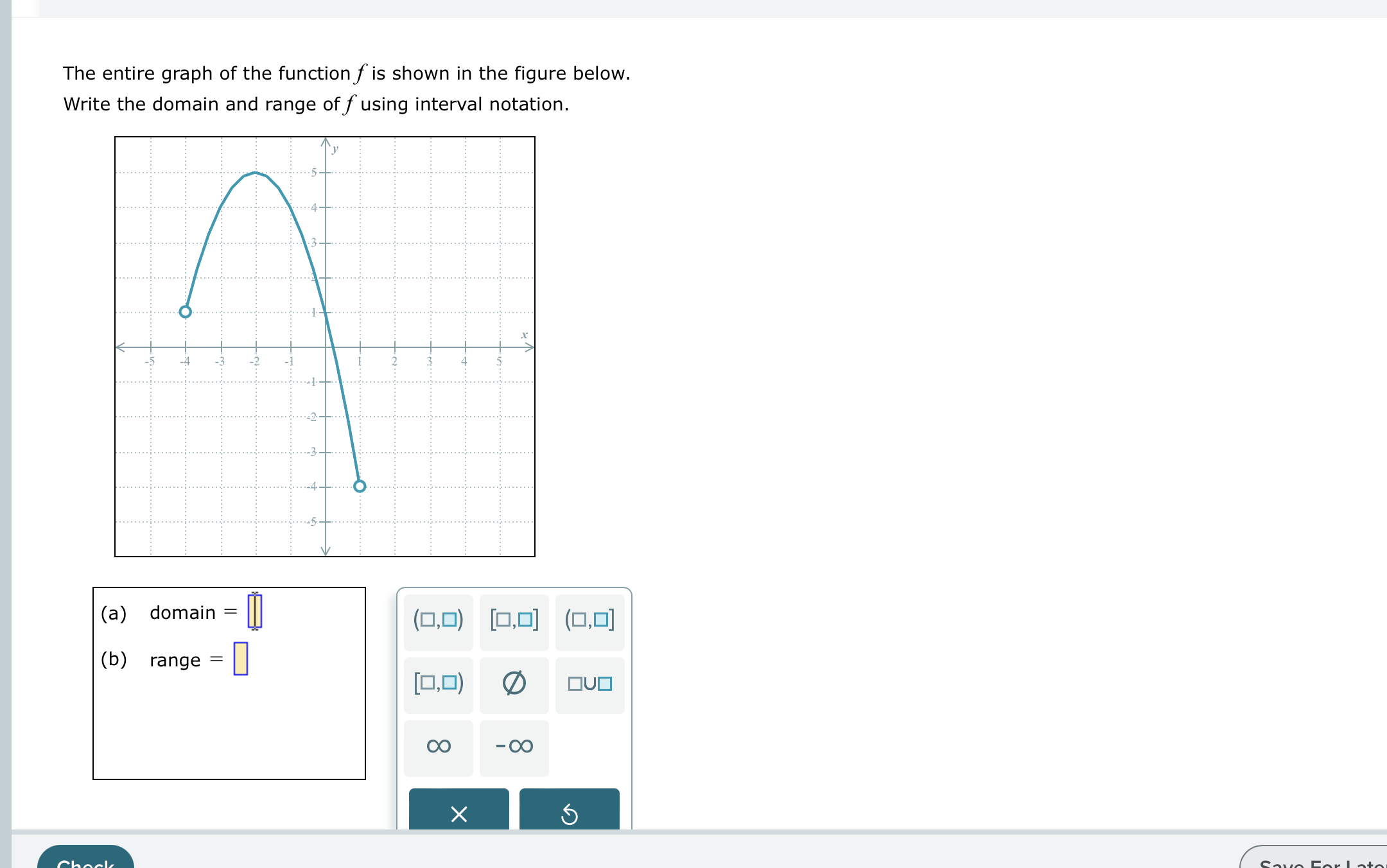Viewport: 1387px width, 868px height.
Task: Insert the half-open interval (□,□] template
Action: pyautogui.click(x=589, y=620)
